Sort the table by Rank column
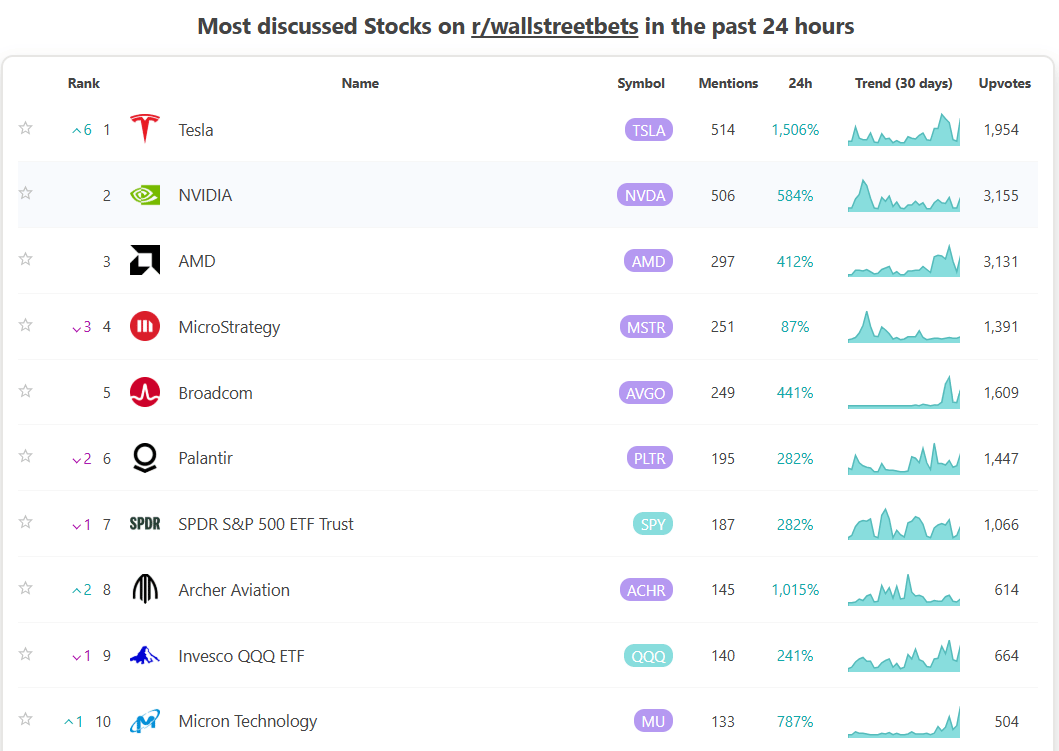This screenshot has width=1059, height=751. (84, 83)
